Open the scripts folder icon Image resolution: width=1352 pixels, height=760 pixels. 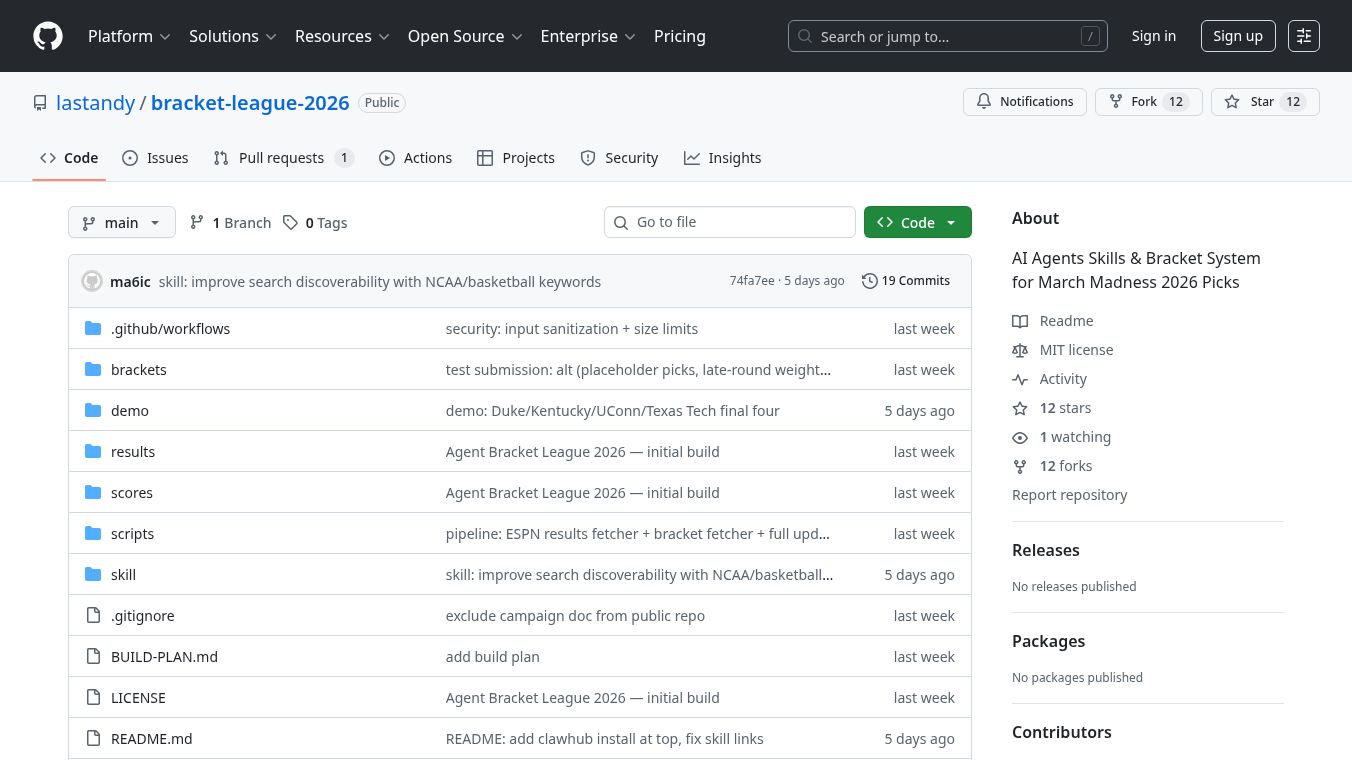click(93, 534)
